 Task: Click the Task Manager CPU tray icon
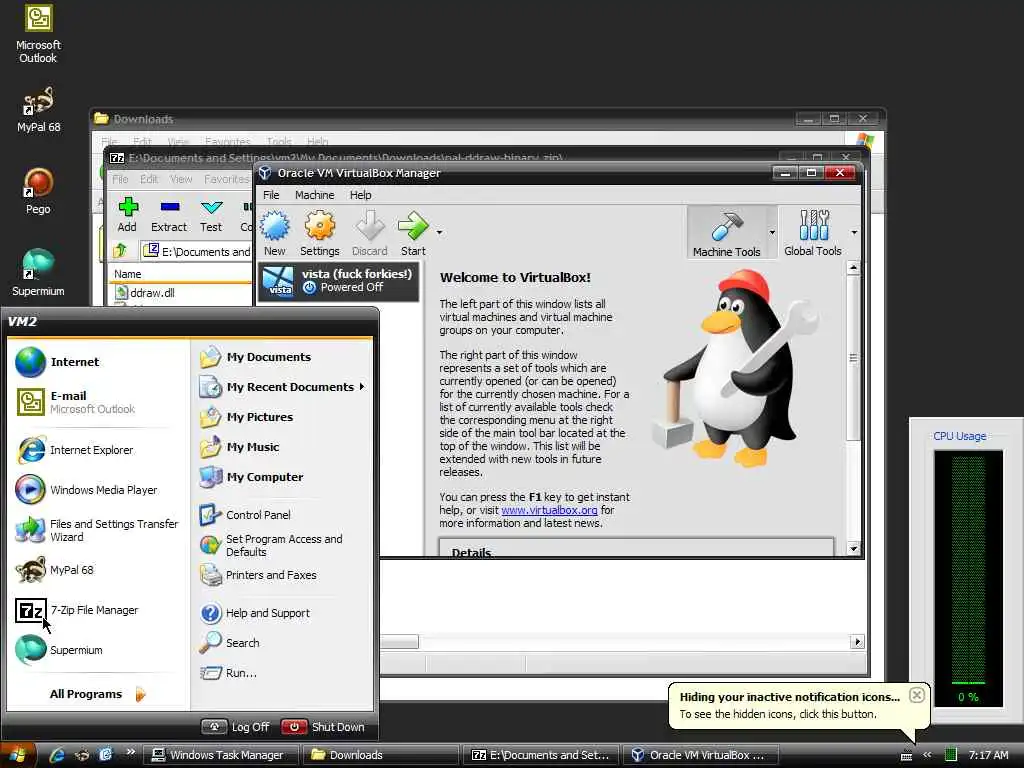[x=951, y=755]
